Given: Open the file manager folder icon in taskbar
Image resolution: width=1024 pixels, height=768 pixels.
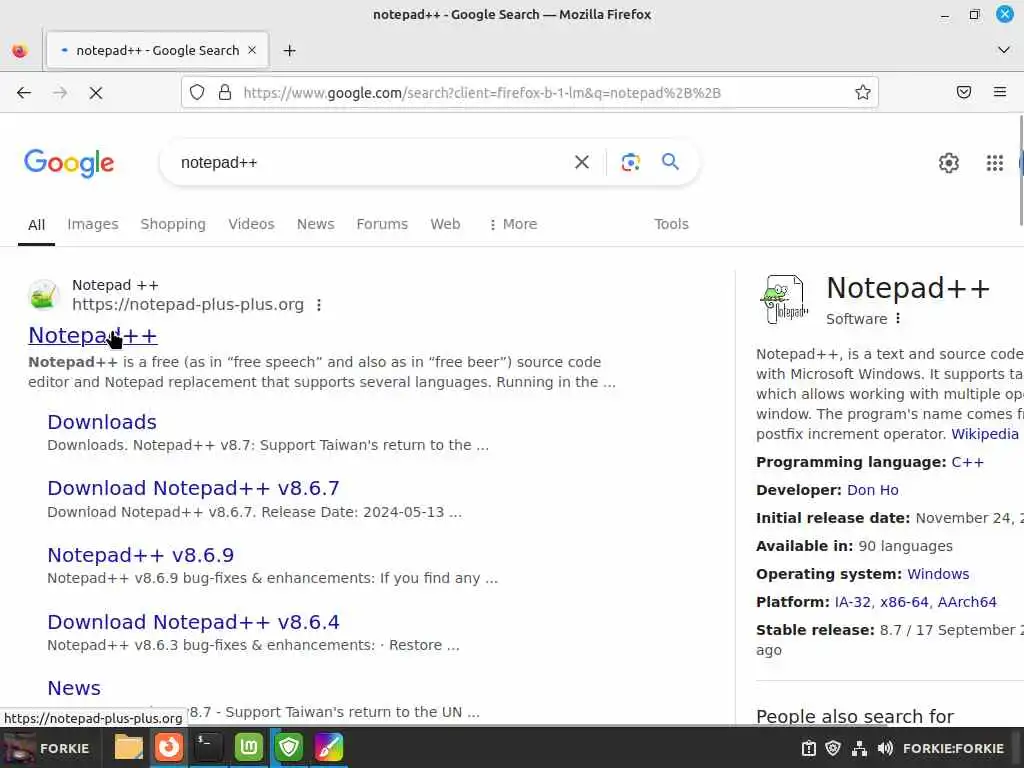Looking at the screenshot, I should click(x=128, y=747).
